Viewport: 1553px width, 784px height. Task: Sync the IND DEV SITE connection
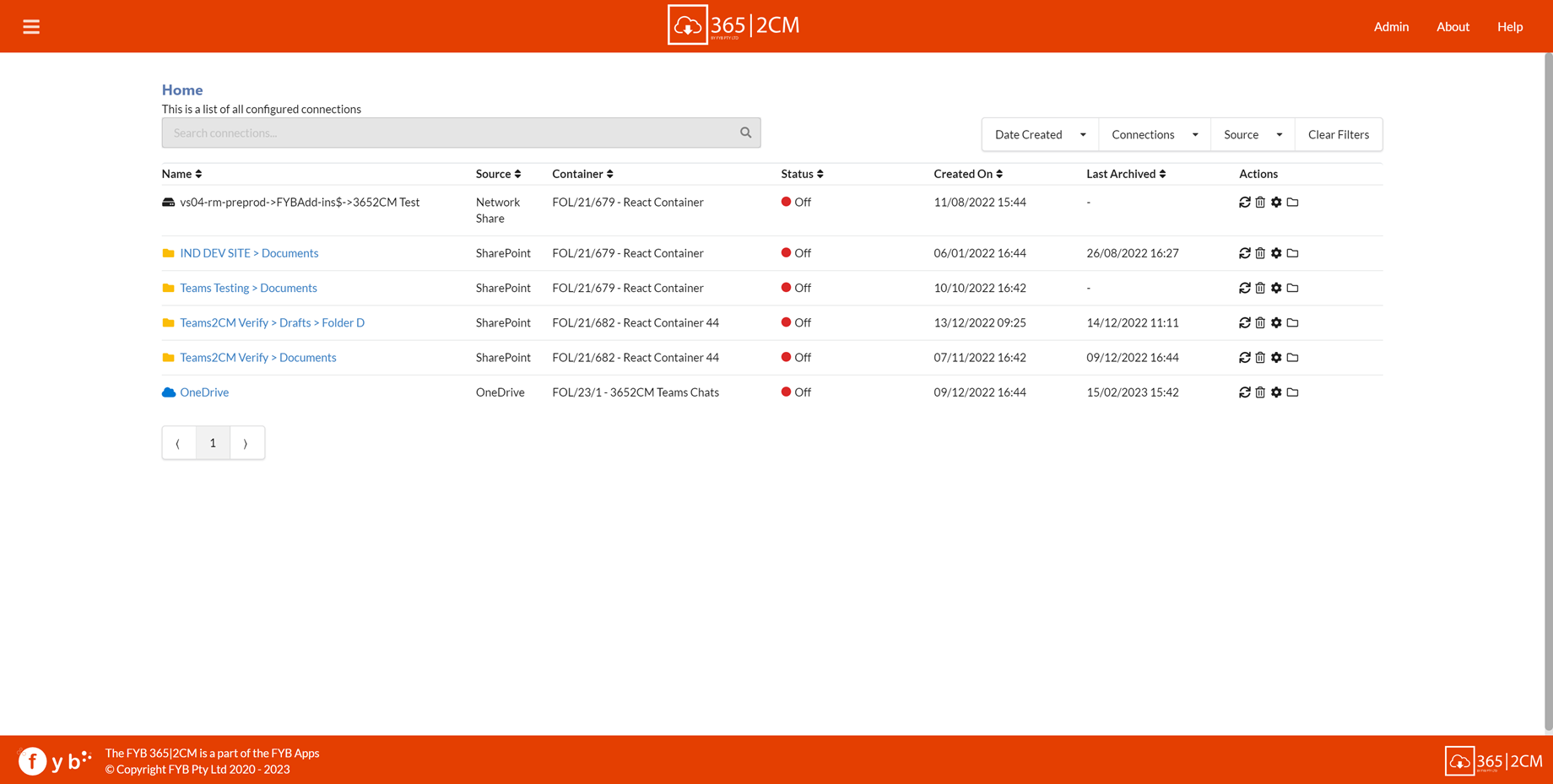(x=1244, y=253)
